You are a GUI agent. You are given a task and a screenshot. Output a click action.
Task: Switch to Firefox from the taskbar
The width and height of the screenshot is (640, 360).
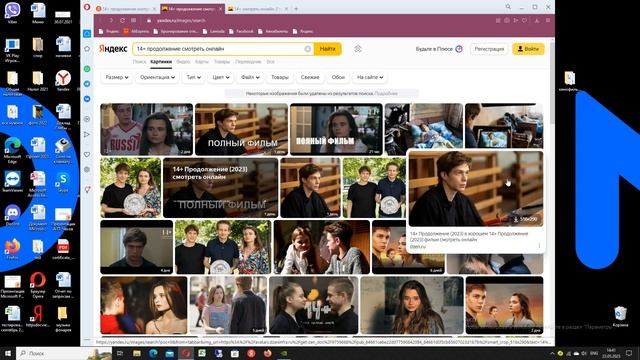(x=267, y=353)
